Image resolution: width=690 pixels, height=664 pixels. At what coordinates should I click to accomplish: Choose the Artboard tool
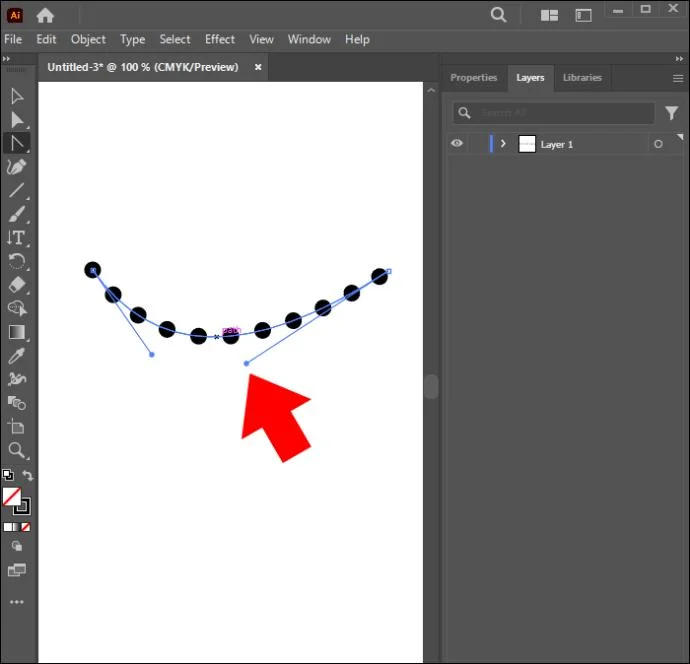(x=17, y=426)
